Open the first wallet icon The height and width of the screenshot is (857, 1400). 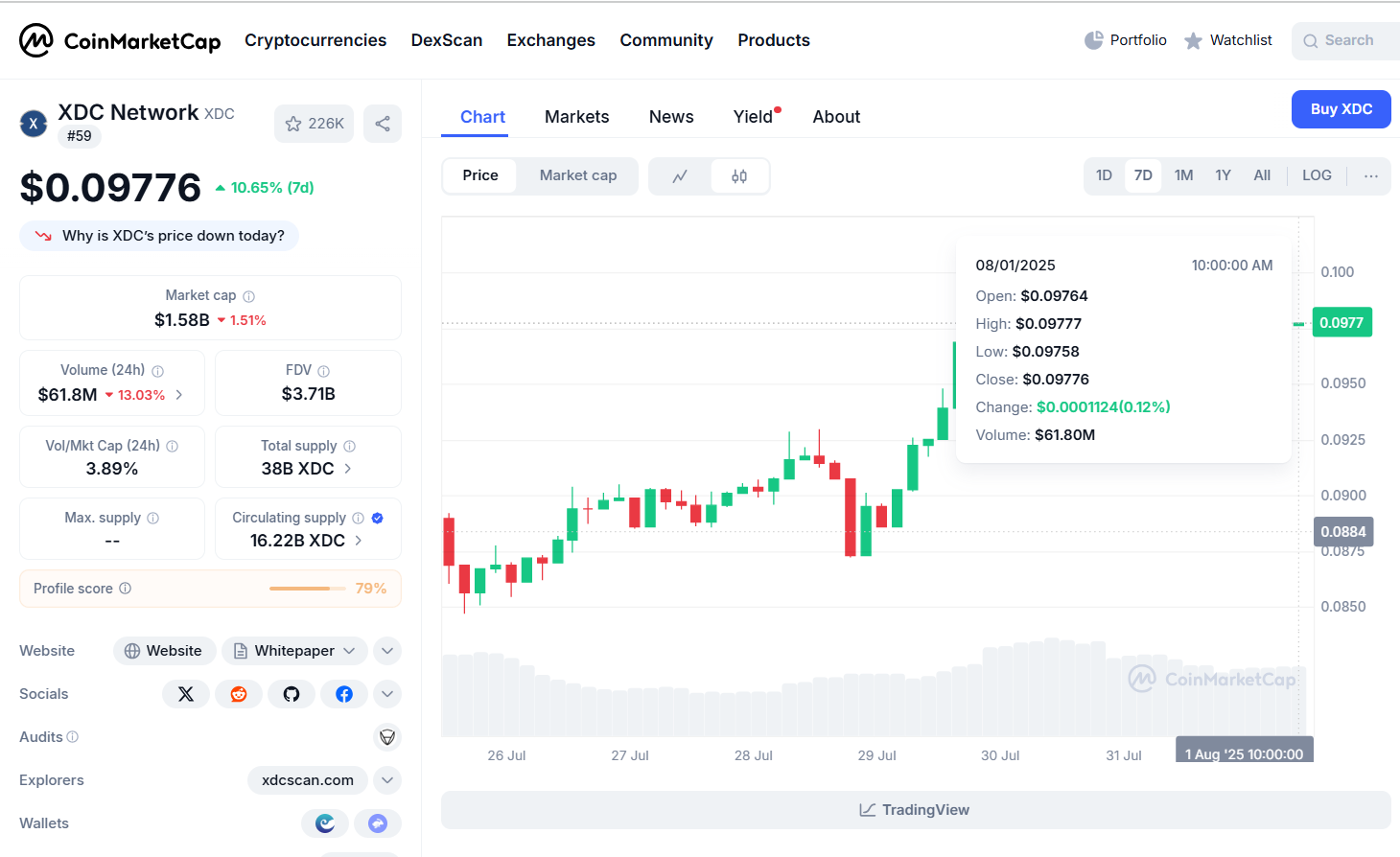tap(325, 823)
